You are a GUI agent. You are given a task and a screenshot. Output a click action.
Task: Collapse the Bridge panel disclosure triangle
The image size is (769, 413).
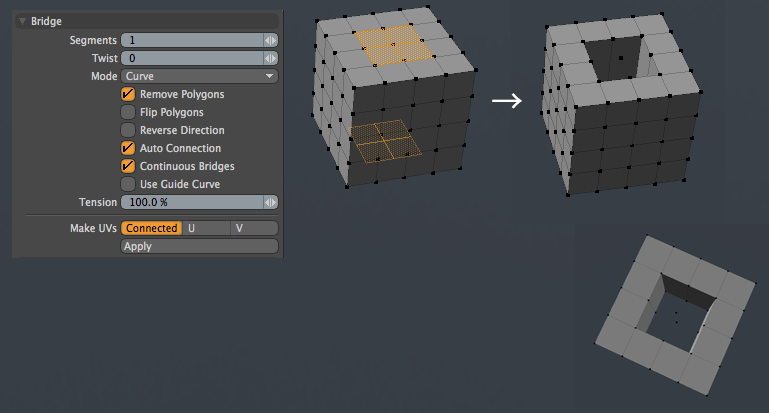coord(22,21)
